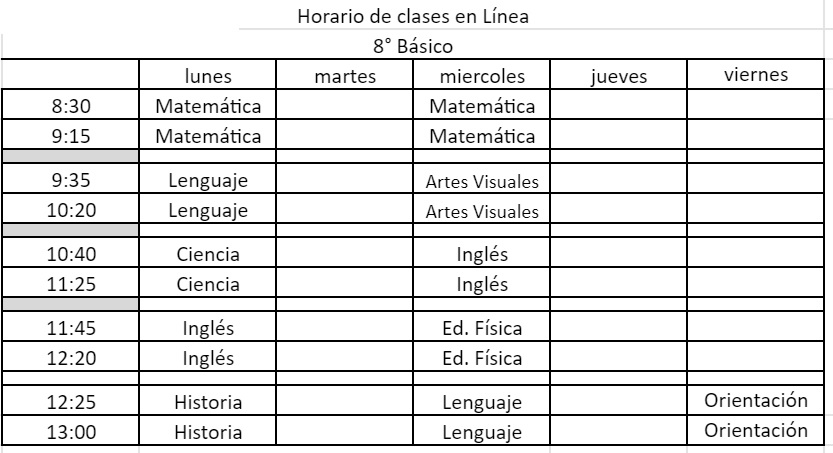
Task: Click miercoles Inglés cell at 10:40
Action: [x=482, y=253]
